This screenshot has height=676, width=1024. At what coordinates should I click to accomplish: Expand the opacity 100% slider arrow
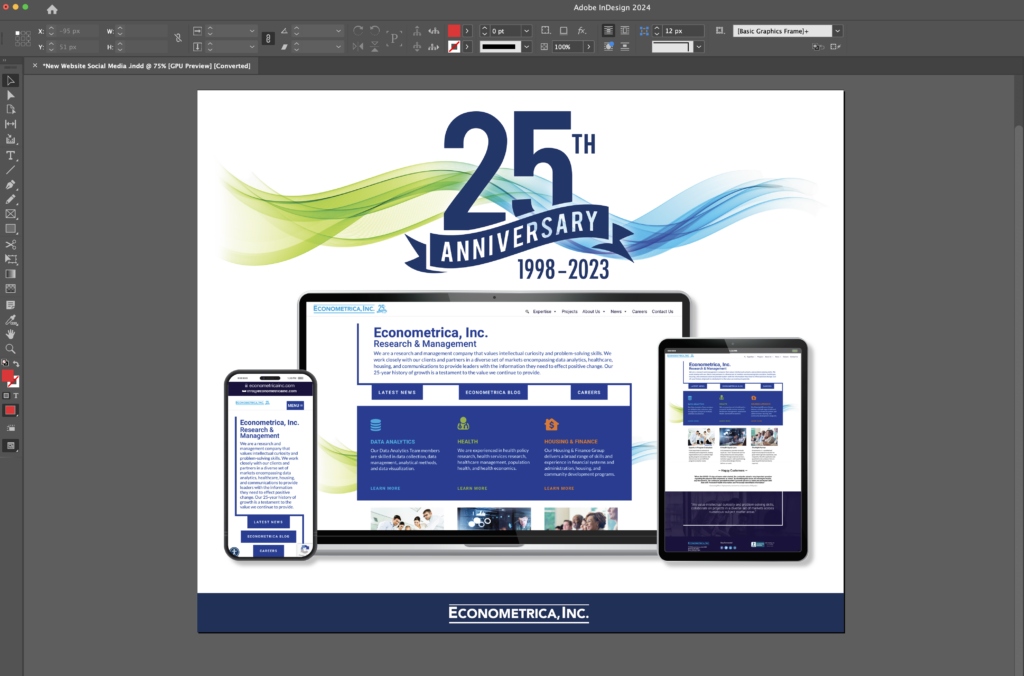(x=589, y=46)
